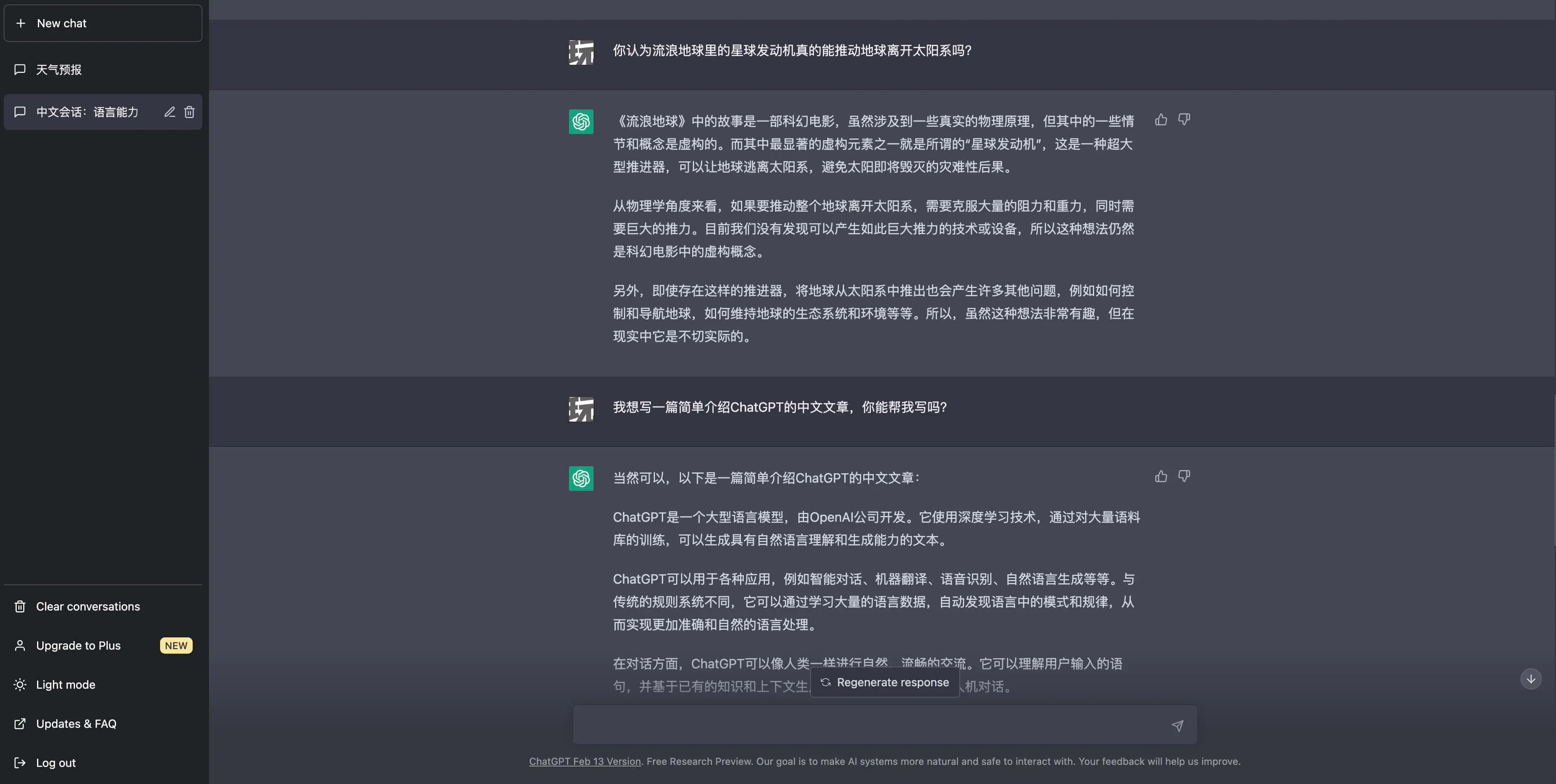Jump to bottom with the down arrow button
The height and width of the screenshot is (784, 1556).
(x=1531, y=679)
